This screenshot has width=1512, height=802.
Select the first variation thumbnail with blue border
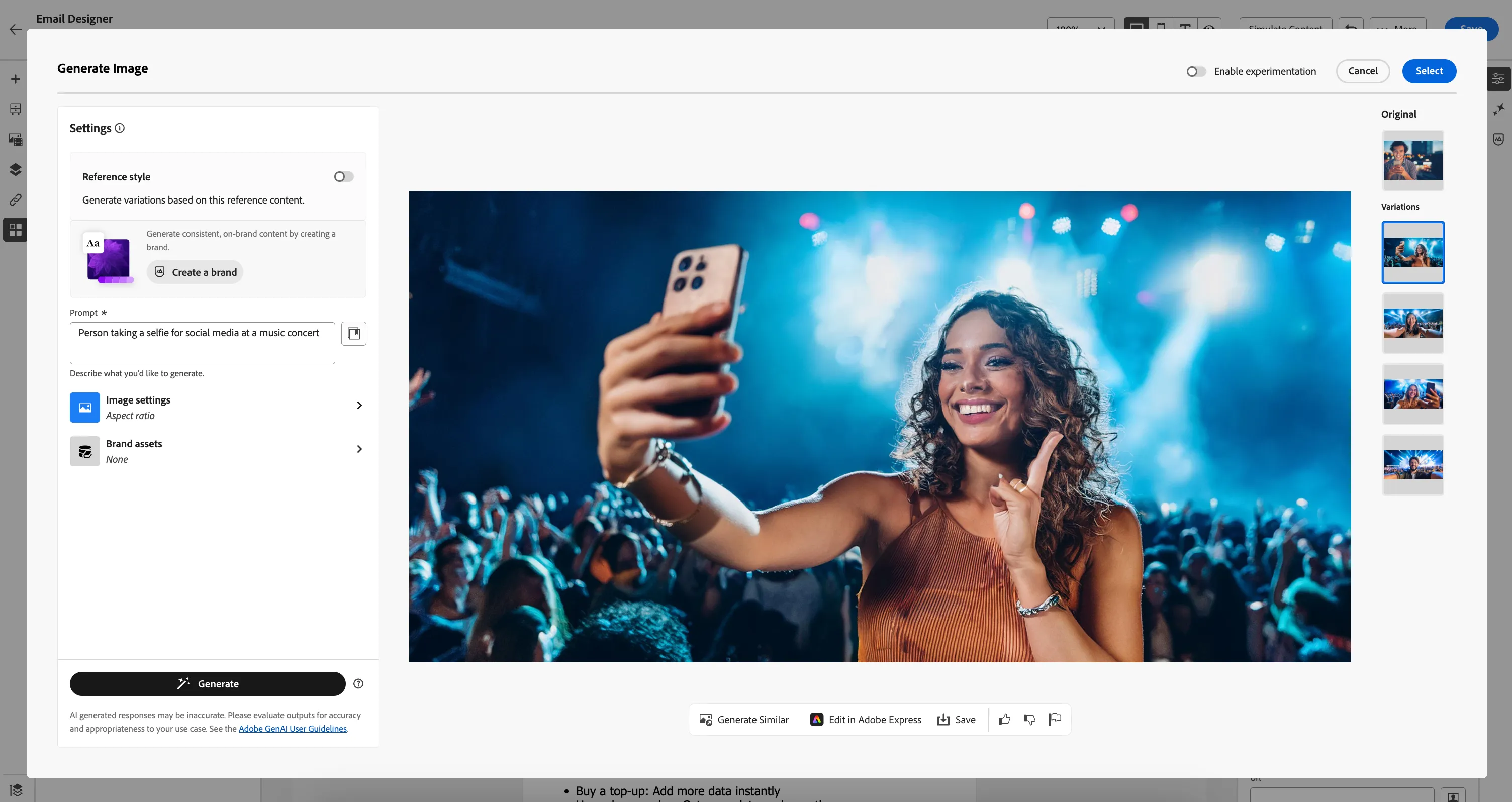[1413, 252]
